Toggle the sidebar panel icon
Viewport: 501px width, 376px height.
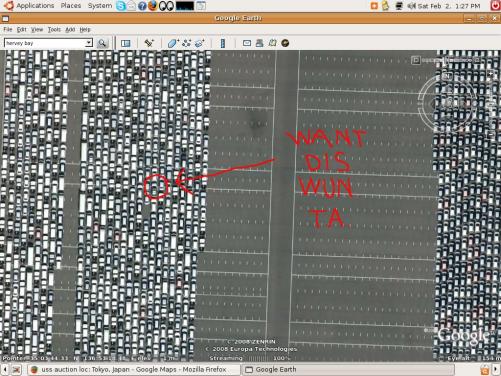click(x=126, y=43)
